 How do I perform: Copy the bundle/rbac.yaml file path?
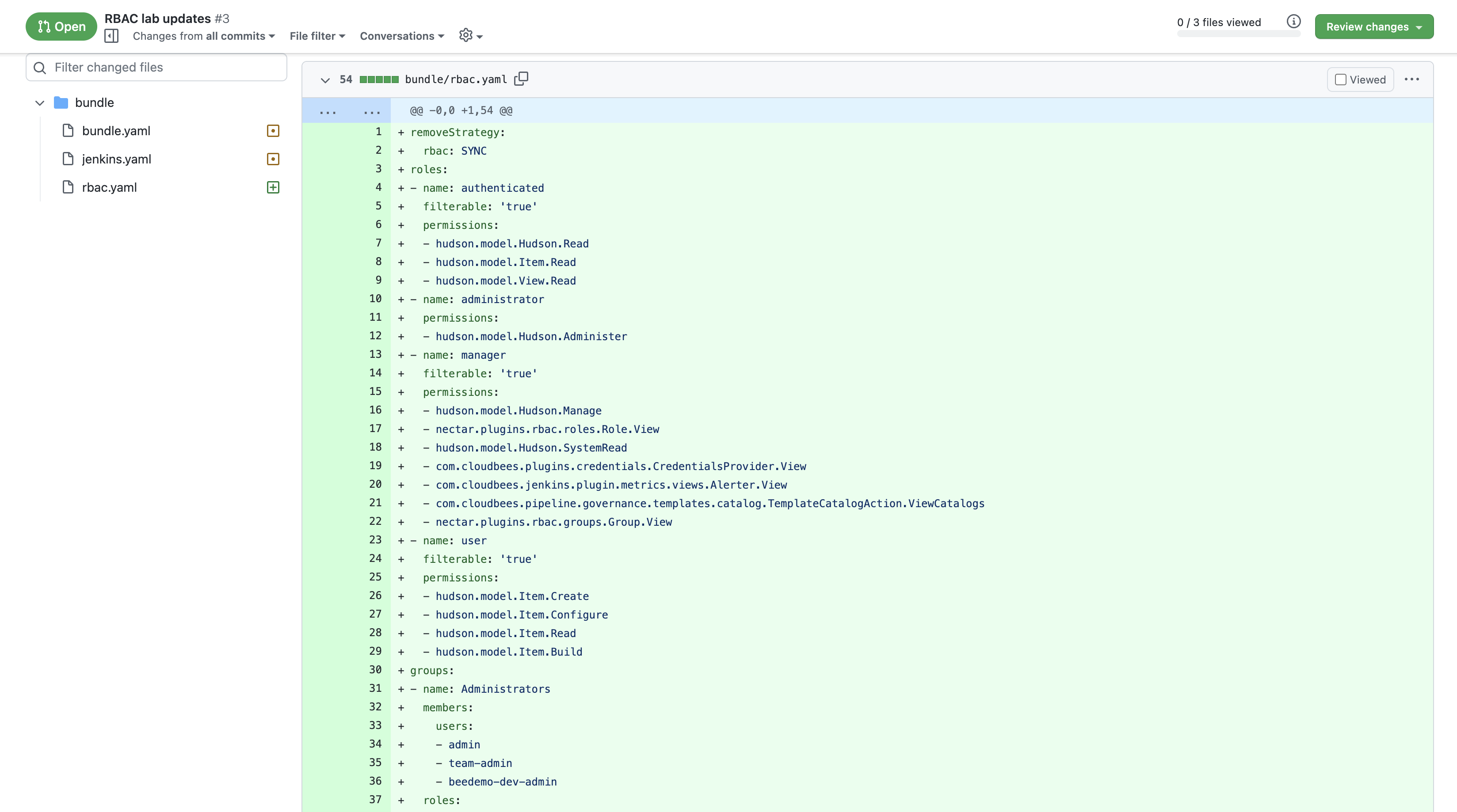click(x=521, y=79)
